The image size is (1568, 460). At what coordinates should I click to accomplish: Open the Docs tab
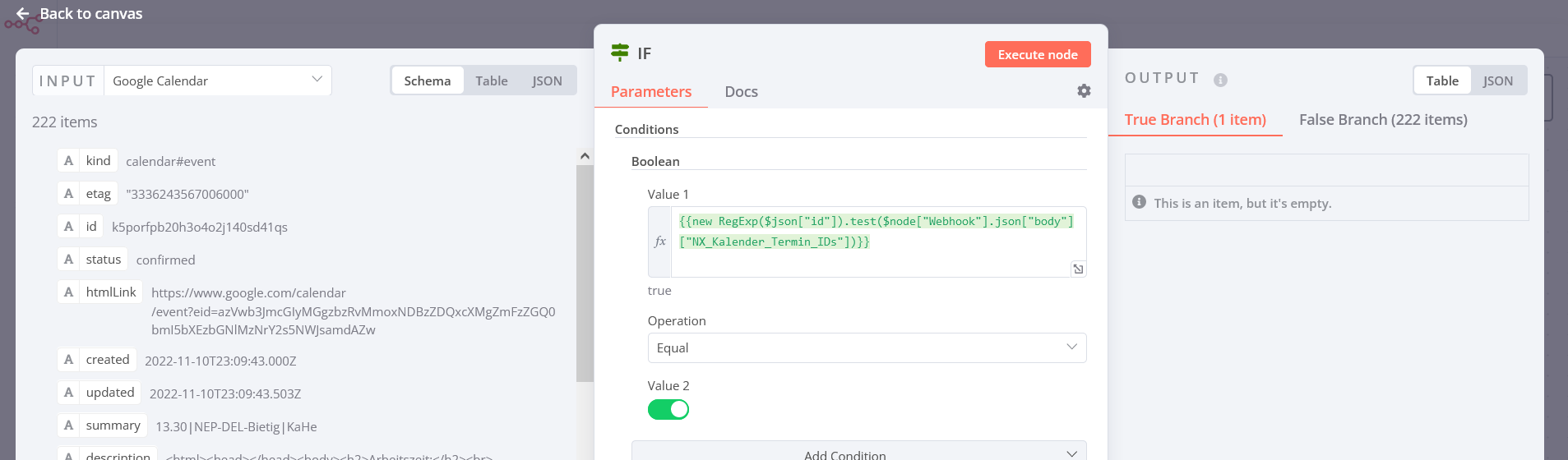tap(741, 92)
